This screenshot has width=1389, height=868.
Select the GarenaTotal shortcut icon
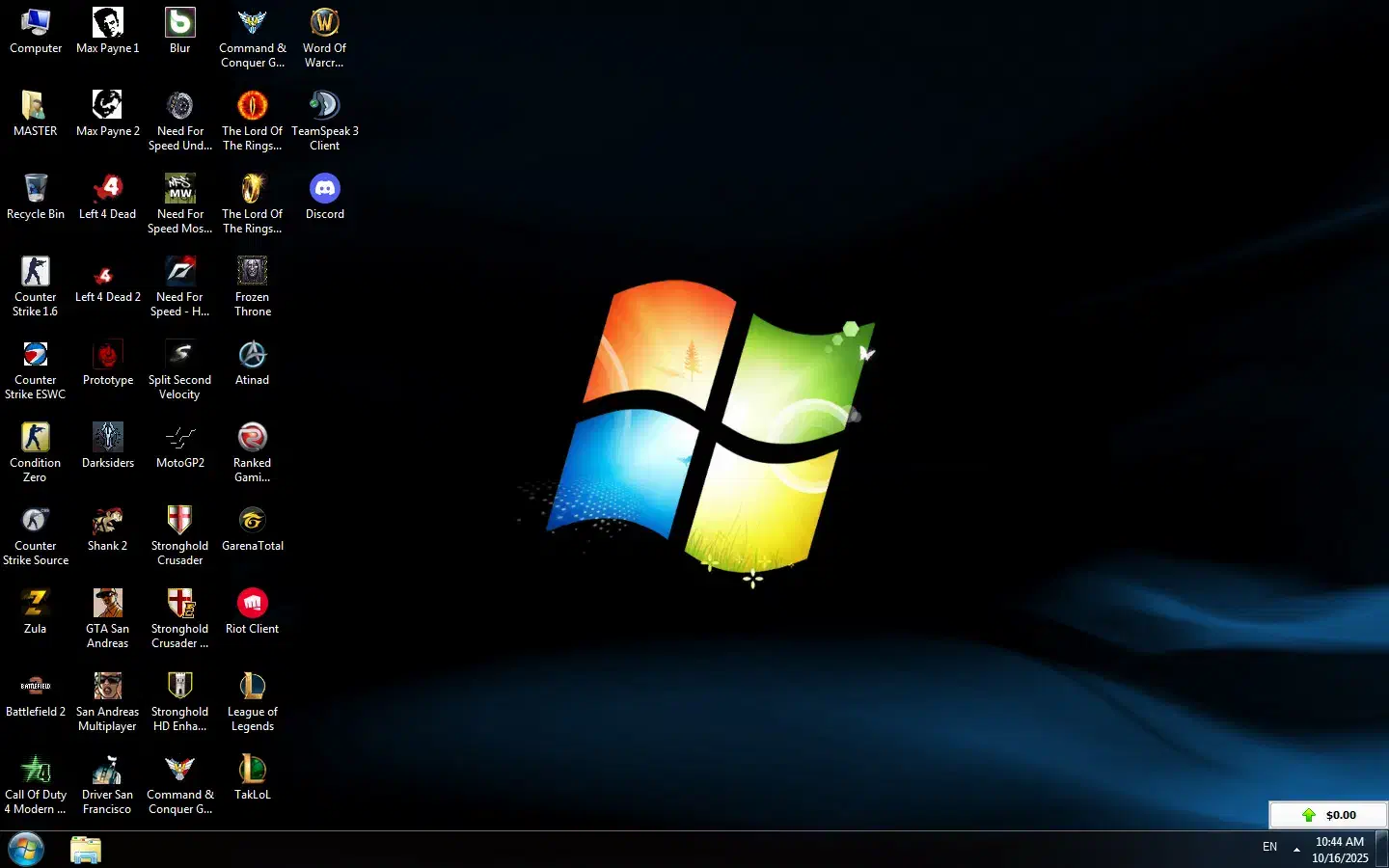(x=252, y=521)
